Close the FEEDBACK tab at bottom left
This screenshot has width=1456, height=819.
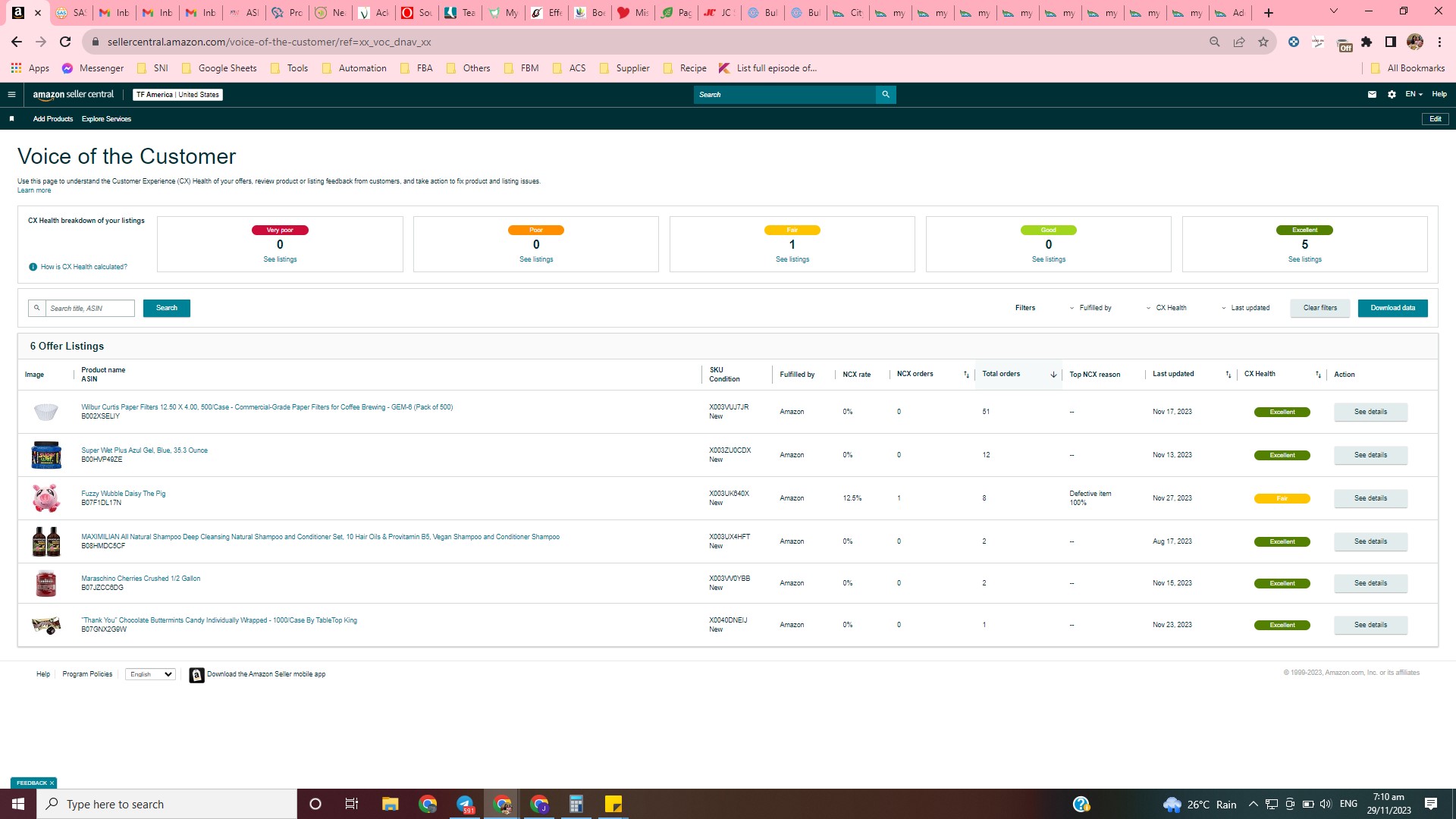[x=52, y=783]
